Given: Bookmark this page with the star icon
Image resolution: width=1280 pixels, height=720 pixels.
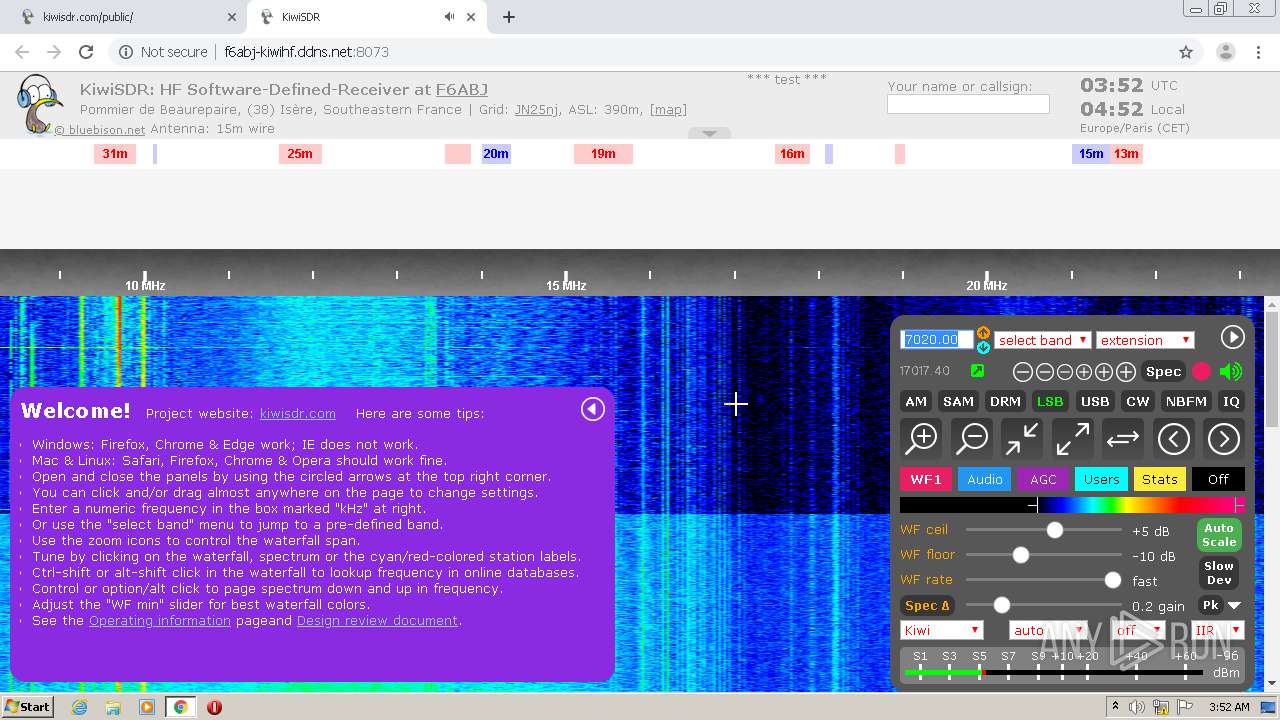Looking at the screenshot, I should pos(1186,52).
